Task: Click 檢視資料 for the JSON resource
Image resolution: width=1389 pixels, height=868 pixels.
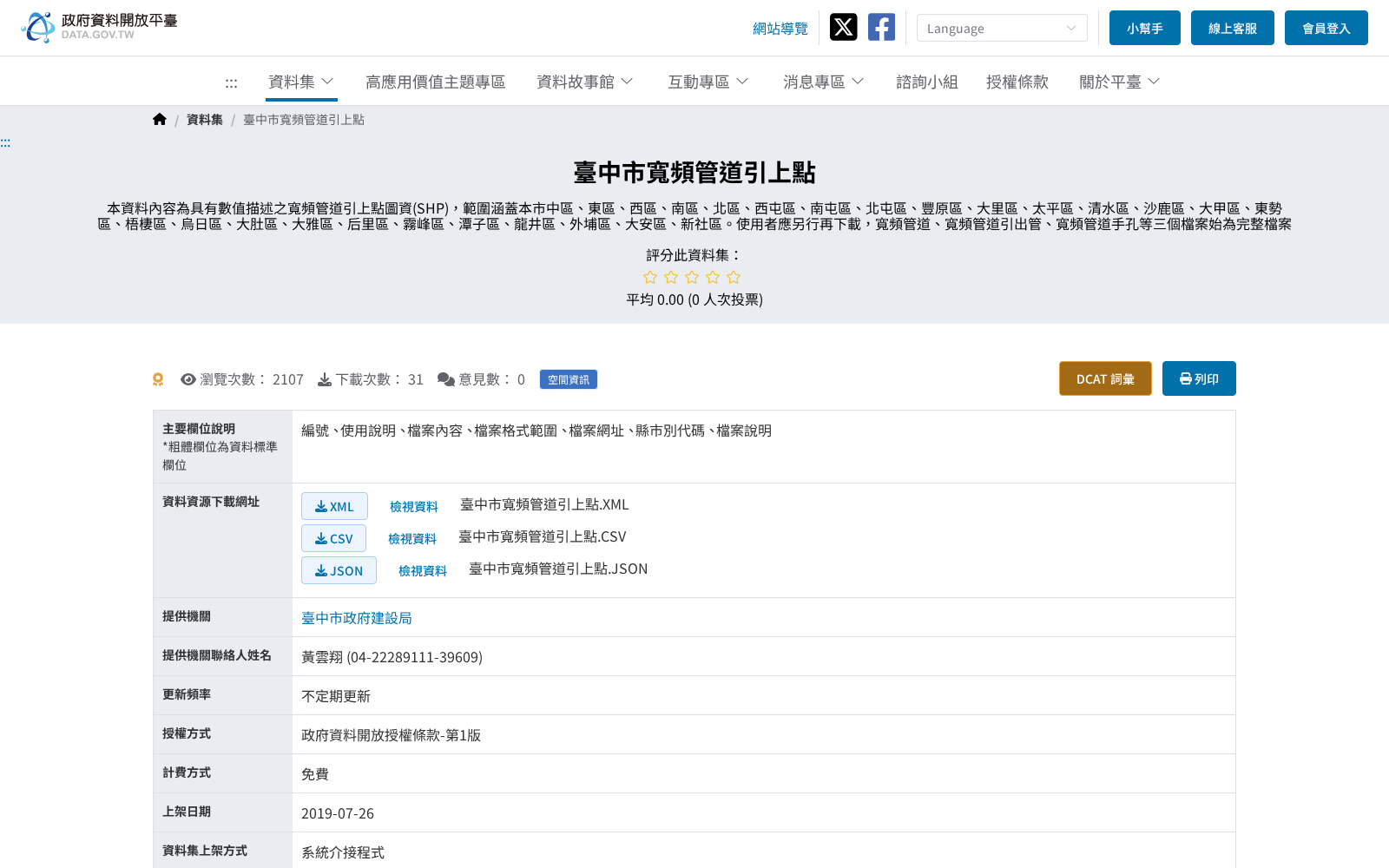Action: point(423,570)
